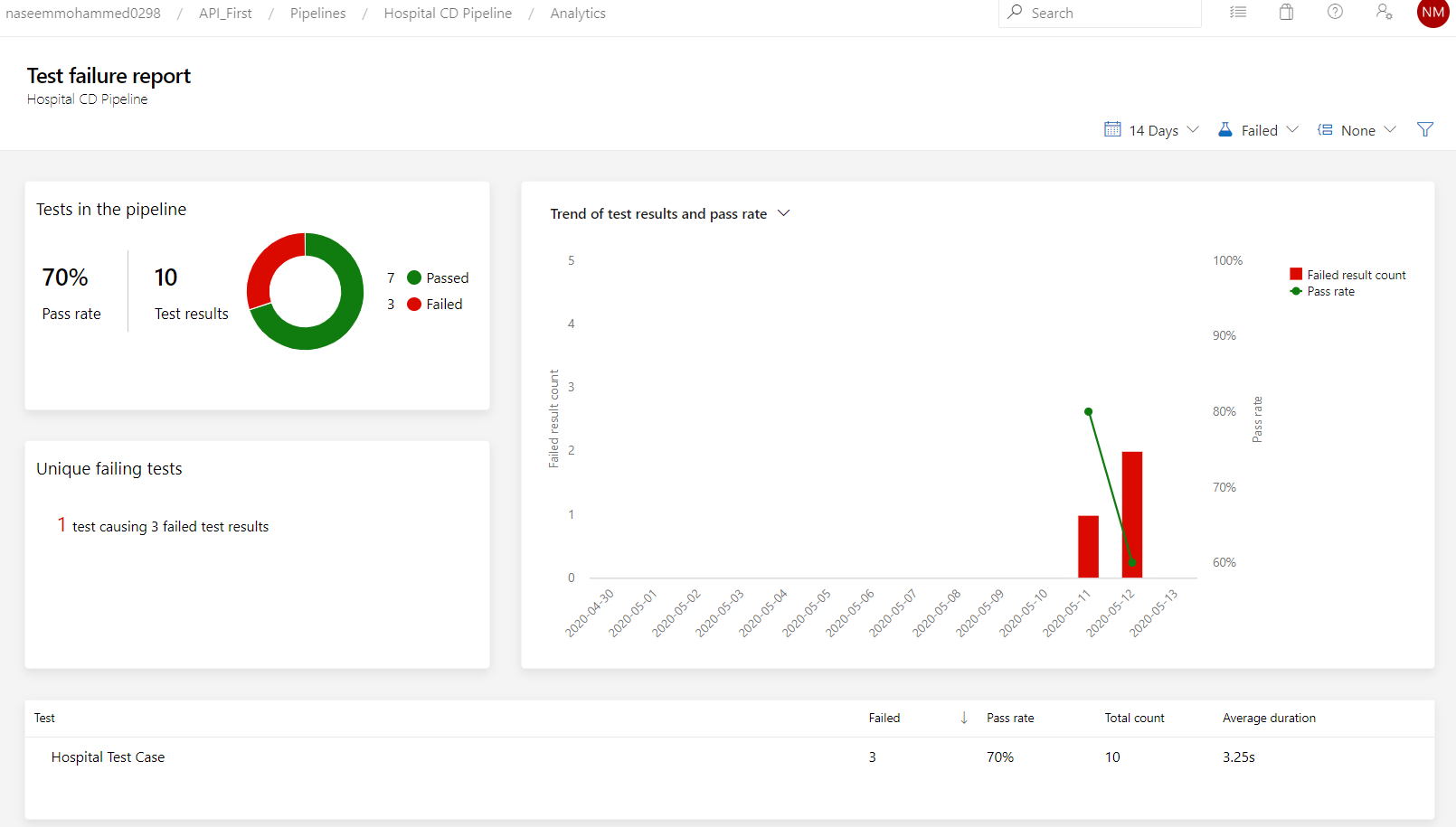Sort by the Average duration column header
This screenshot has width=1456, height=827.
[x=1269, y=719]
